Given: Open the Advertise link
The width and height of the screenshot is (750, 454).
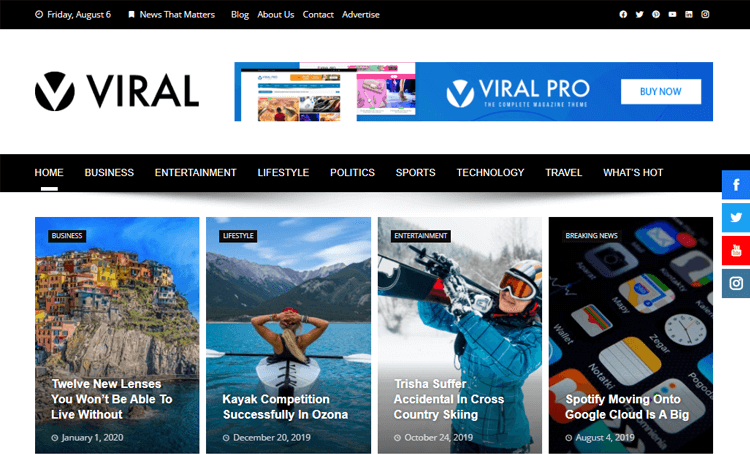Looking at the screenshot, I should click(361, 14).
